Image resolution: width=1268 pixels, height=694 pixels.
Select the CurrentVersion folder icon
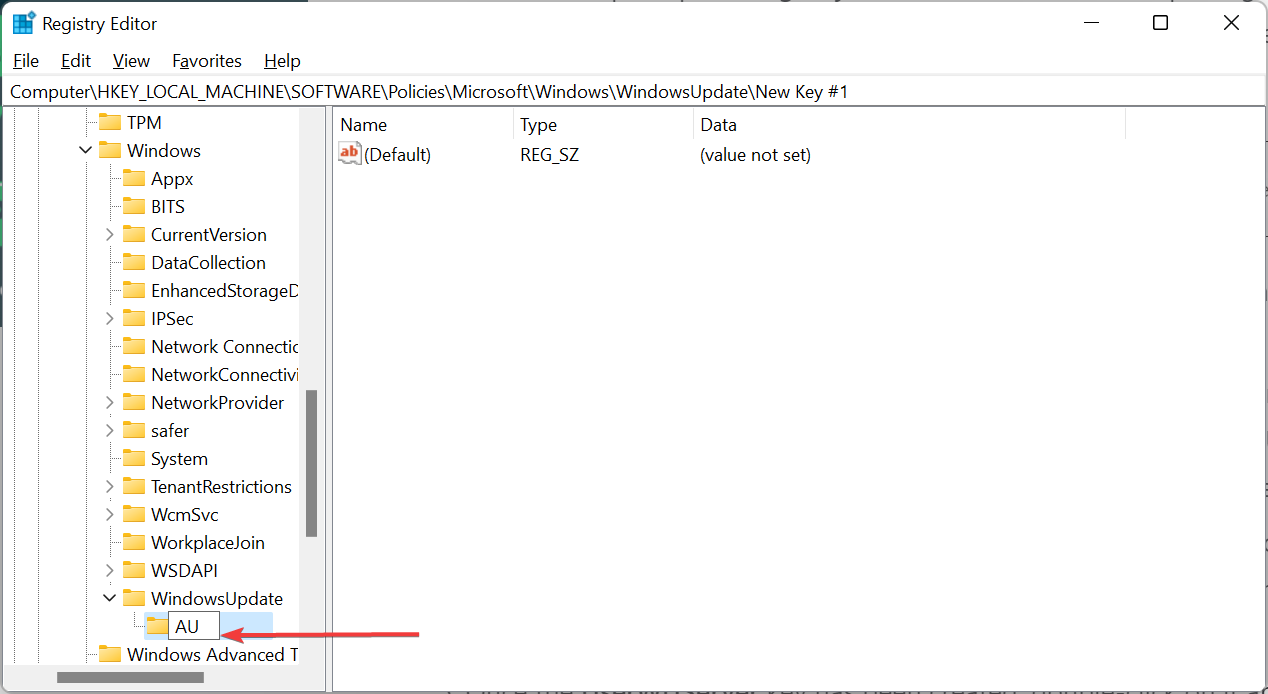click(134, 235)
